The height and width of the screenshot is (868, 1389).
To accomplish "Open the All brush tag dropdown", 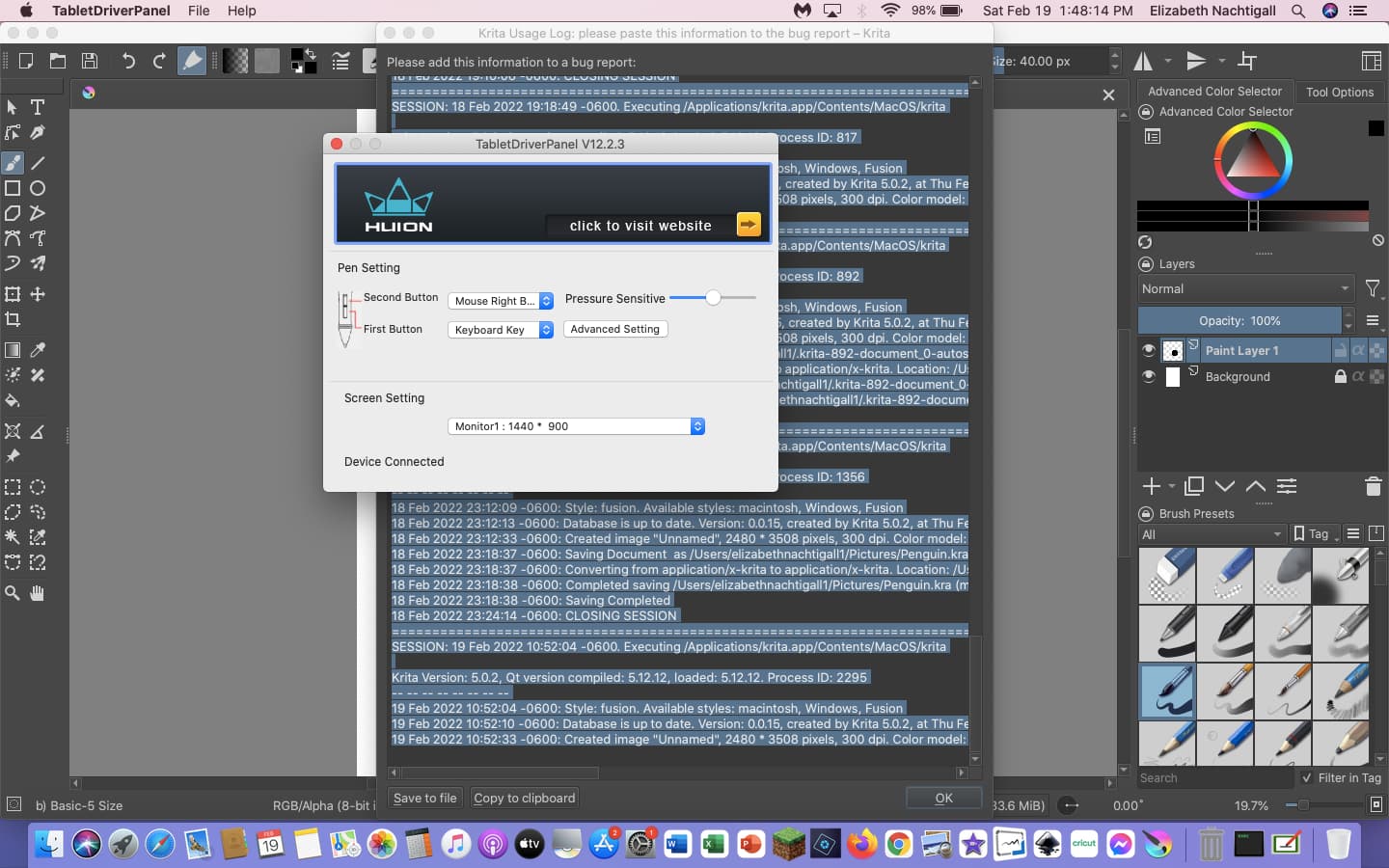I will coord(1212,534).
